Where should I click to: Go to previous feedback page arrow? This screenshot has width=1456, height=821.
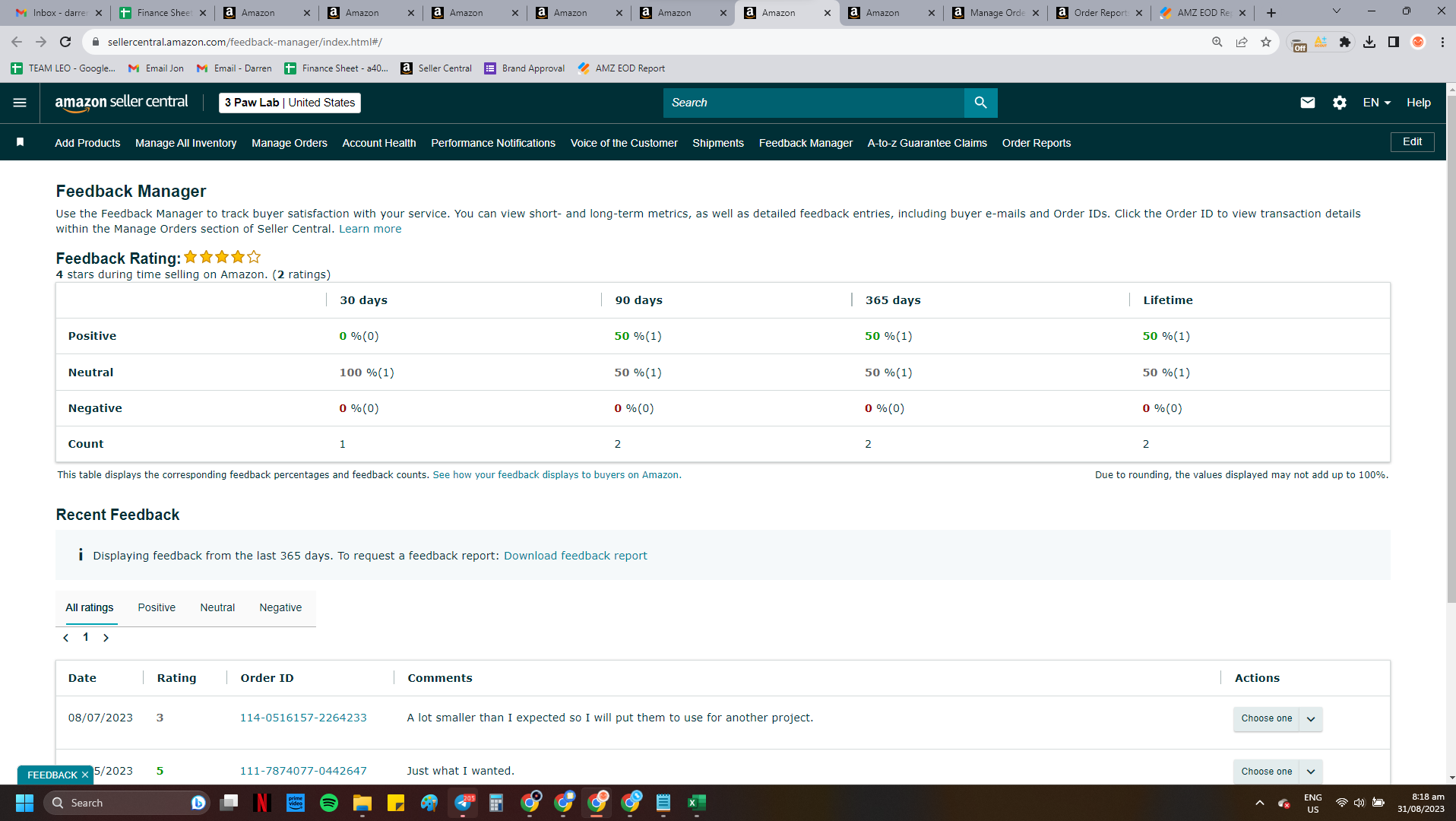(x=66, y=638)
